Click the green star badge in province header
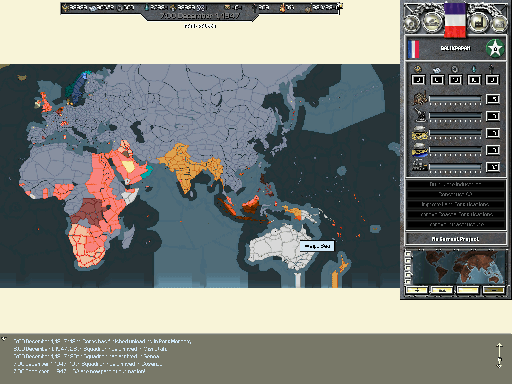 (495, 49)
